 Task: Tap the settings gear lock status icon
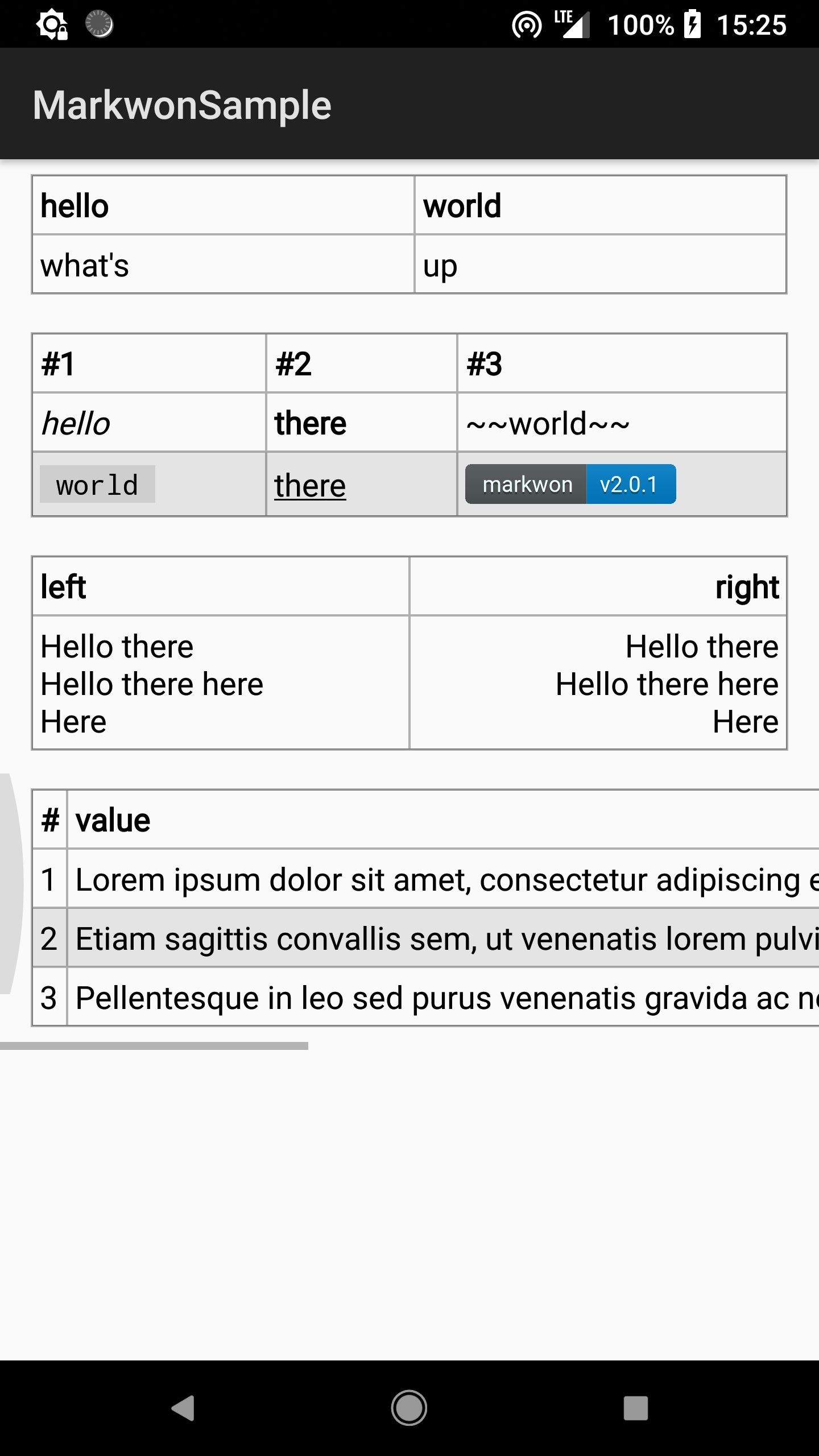click(52, 24)
